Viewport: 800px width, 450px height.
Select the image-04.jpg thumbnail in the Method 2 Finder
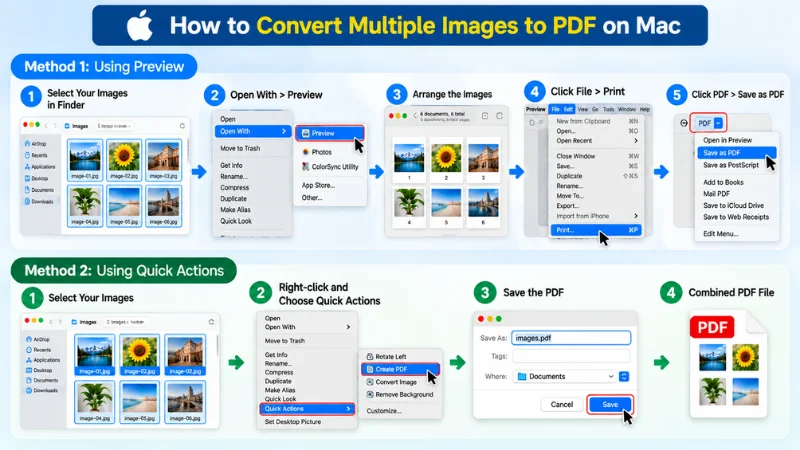(94, 402)
